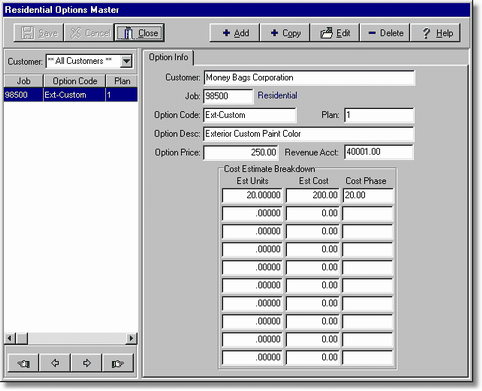
Task: Click the Plan column header
Action: [x=122, y=81]
